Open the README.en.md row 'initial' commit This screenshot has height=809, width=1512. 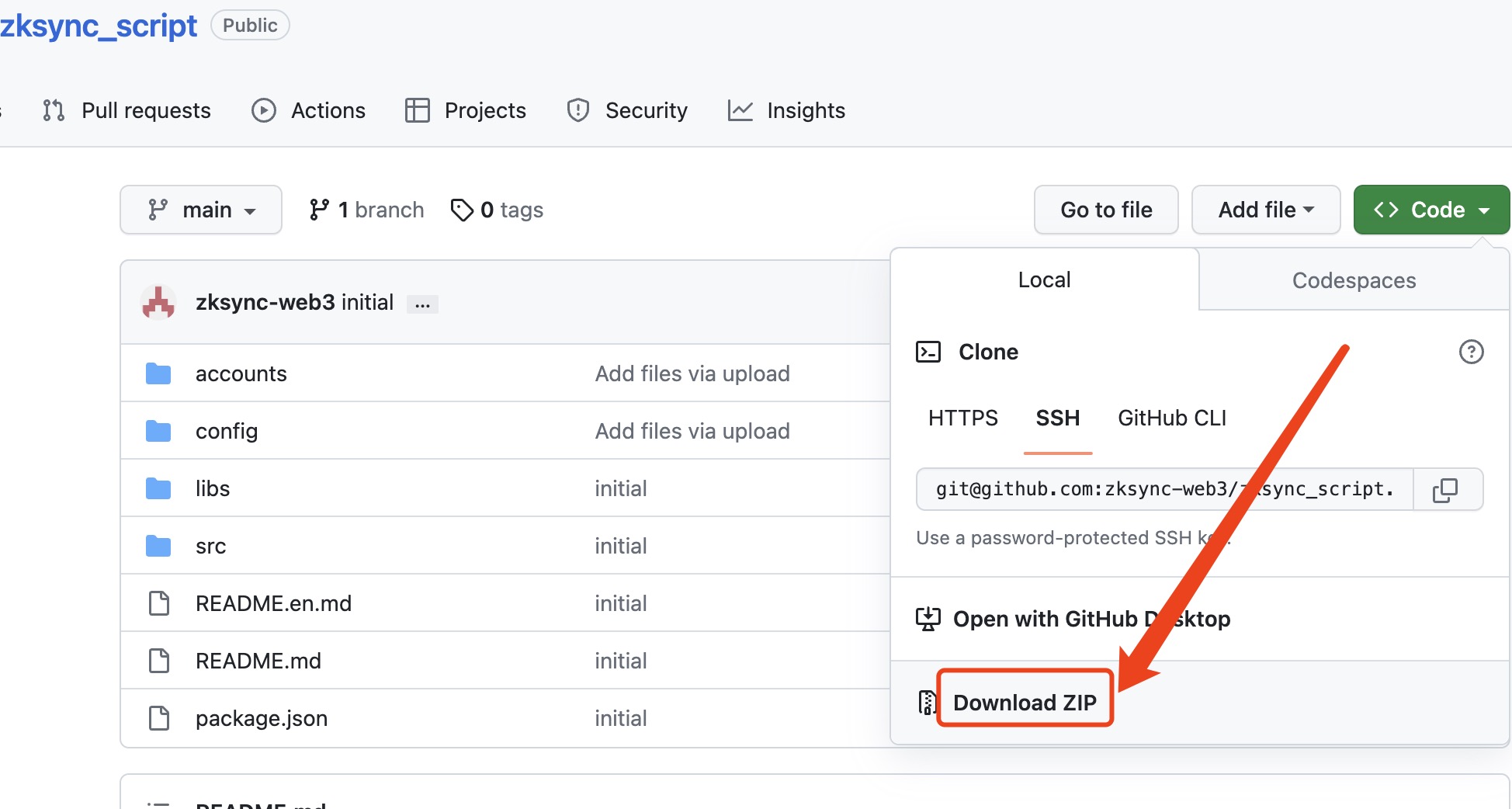(621, 603)
